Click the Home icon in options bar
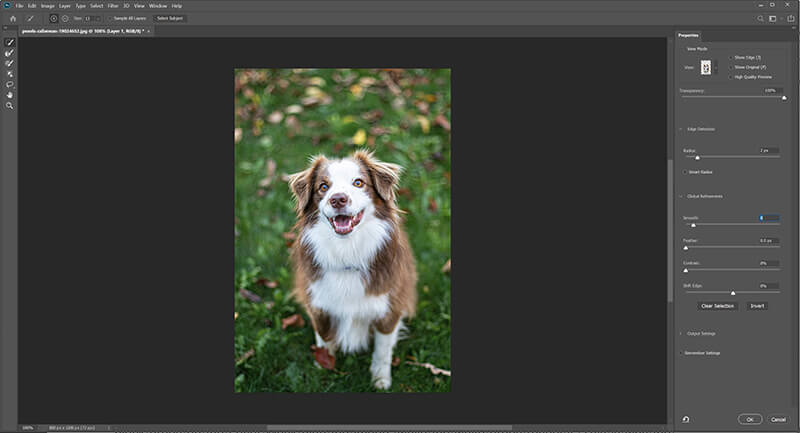This screenshot has width=800, height=433. [13, 18]
